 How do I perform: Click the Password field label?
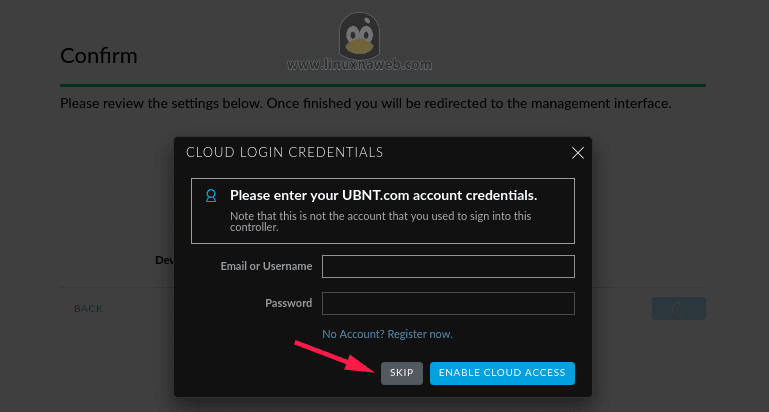pyautogui.click(x=288, y=303)
